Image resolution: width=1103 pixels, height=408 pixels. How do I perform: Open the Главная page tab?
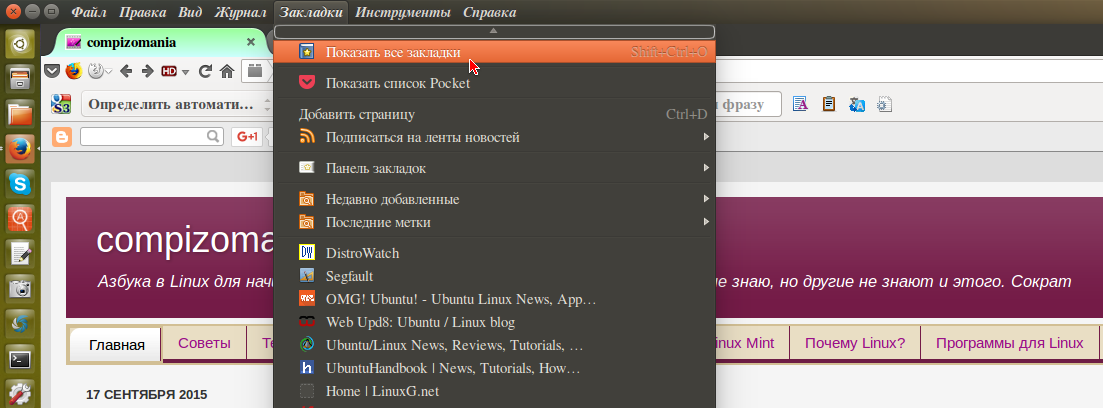tap(117, 345)
